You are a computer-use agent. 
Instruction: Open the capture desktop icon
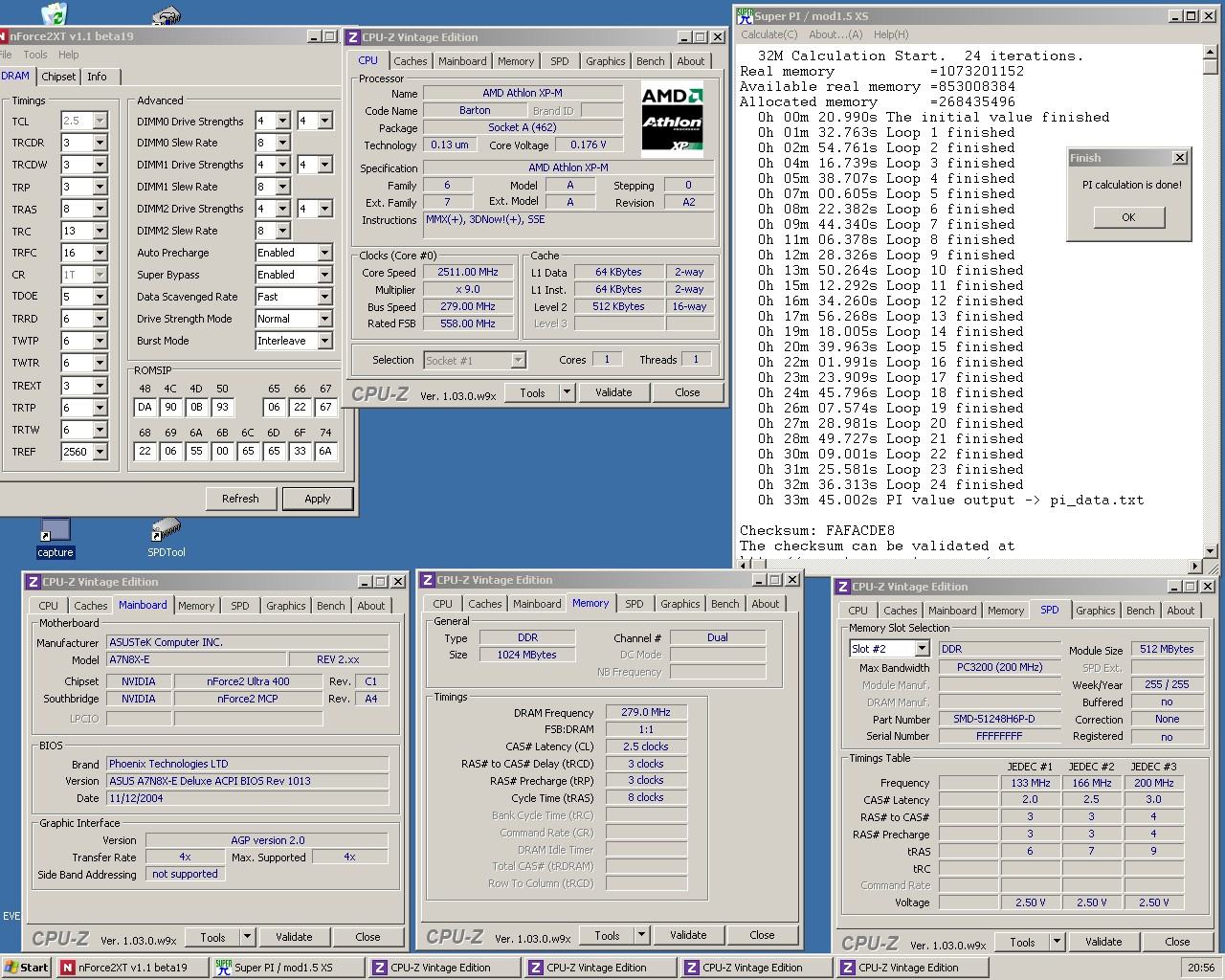tap(55, 538)
